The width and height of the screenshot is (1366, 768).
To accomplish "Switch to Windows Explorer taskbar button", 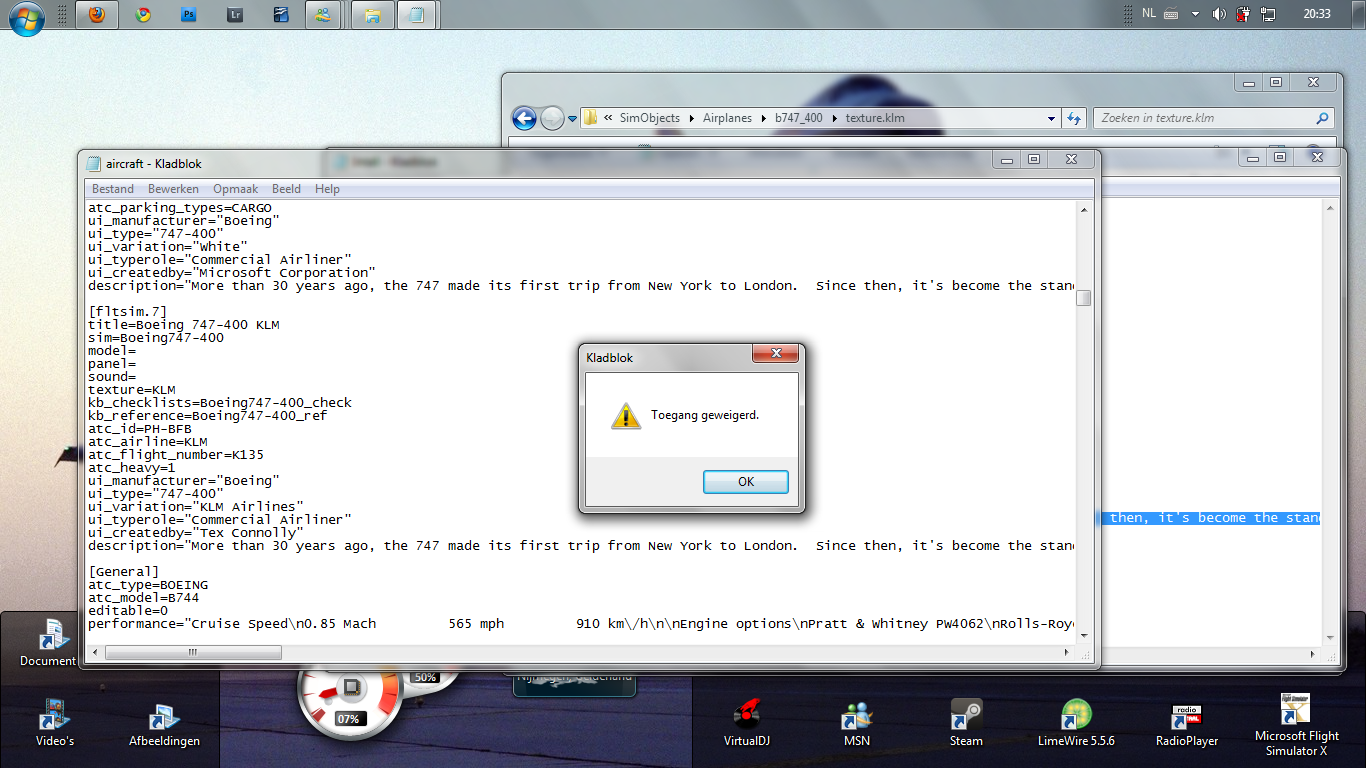I will pos(372,15).
